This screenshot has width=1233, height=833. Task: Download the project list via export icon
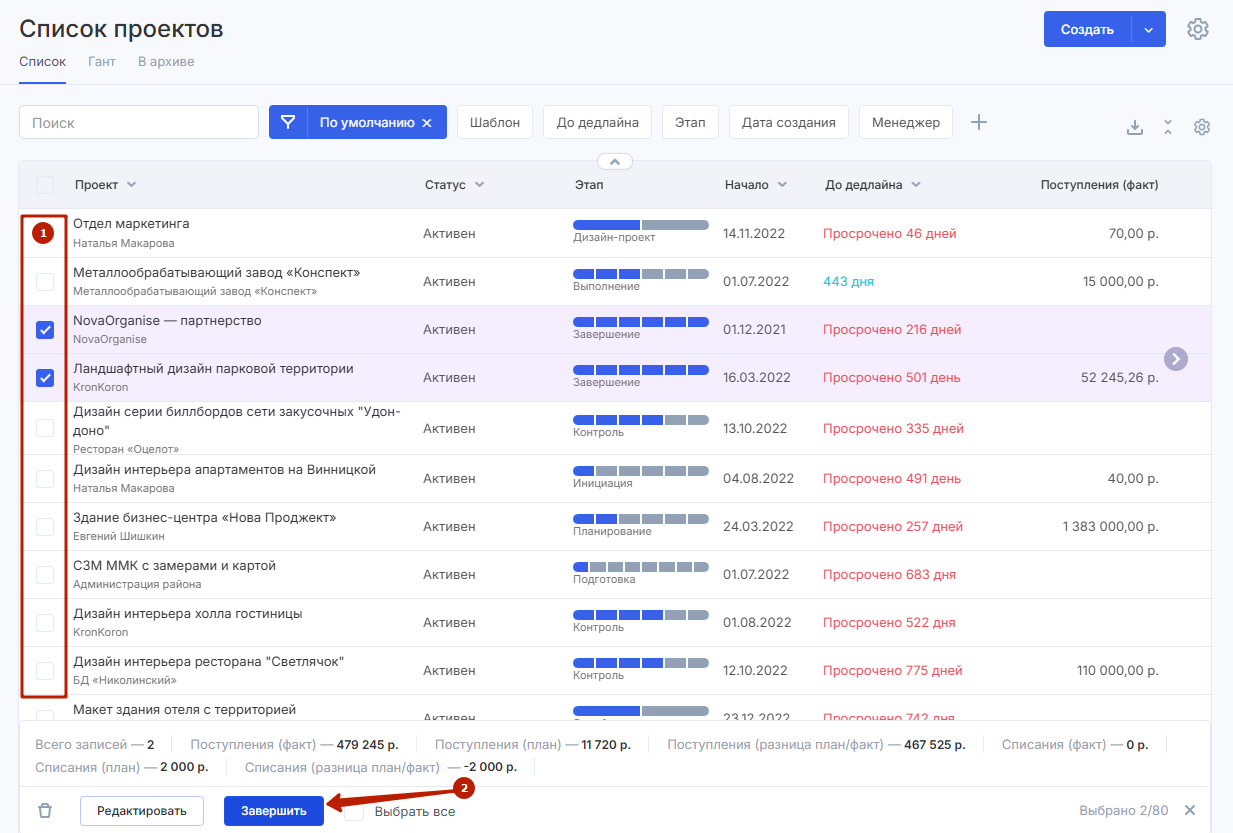pyautogui.click(x=1135, y=127)
